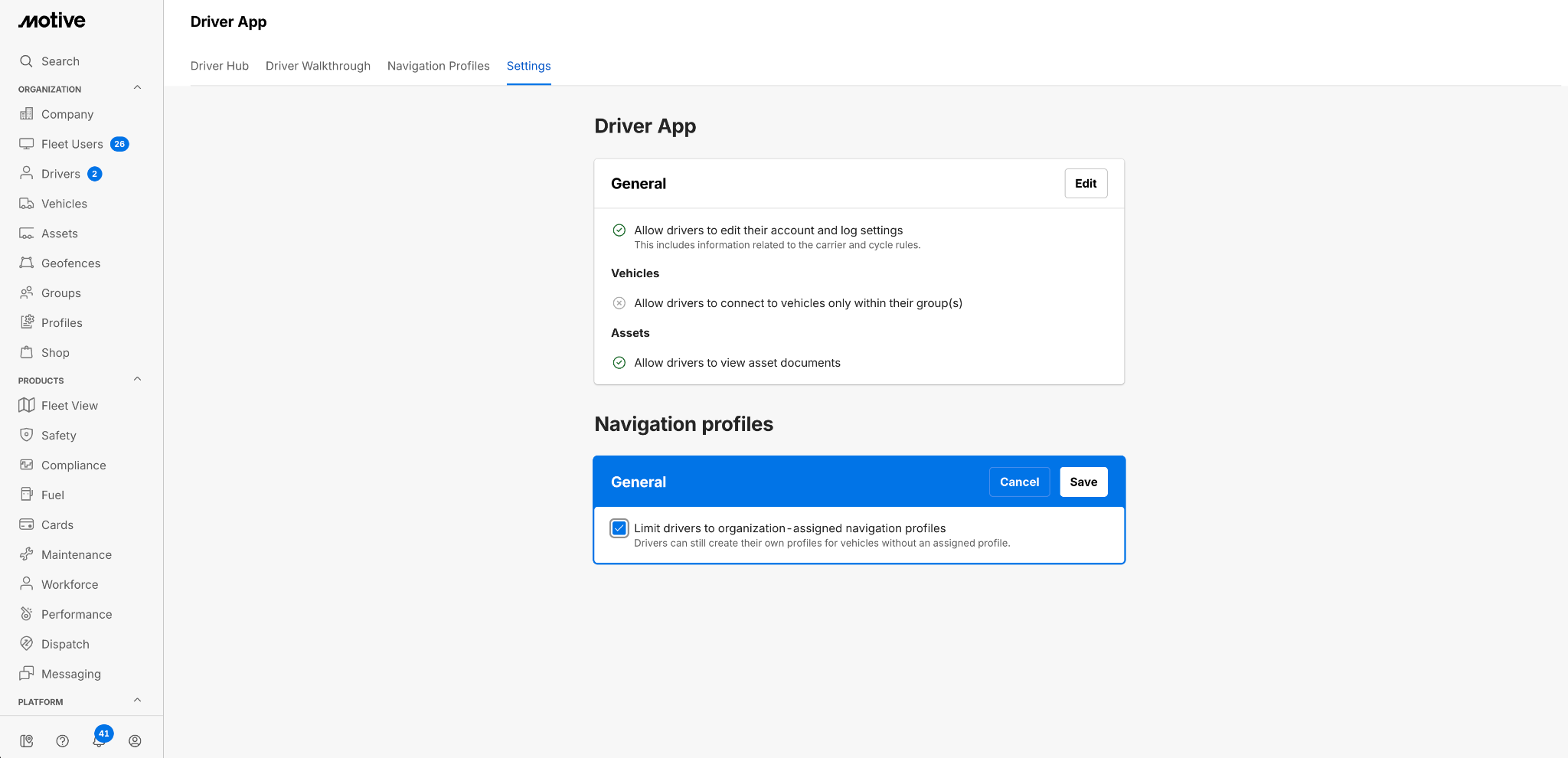
Task: Click green check beside edit account setting
Action: tap(619, 230)
